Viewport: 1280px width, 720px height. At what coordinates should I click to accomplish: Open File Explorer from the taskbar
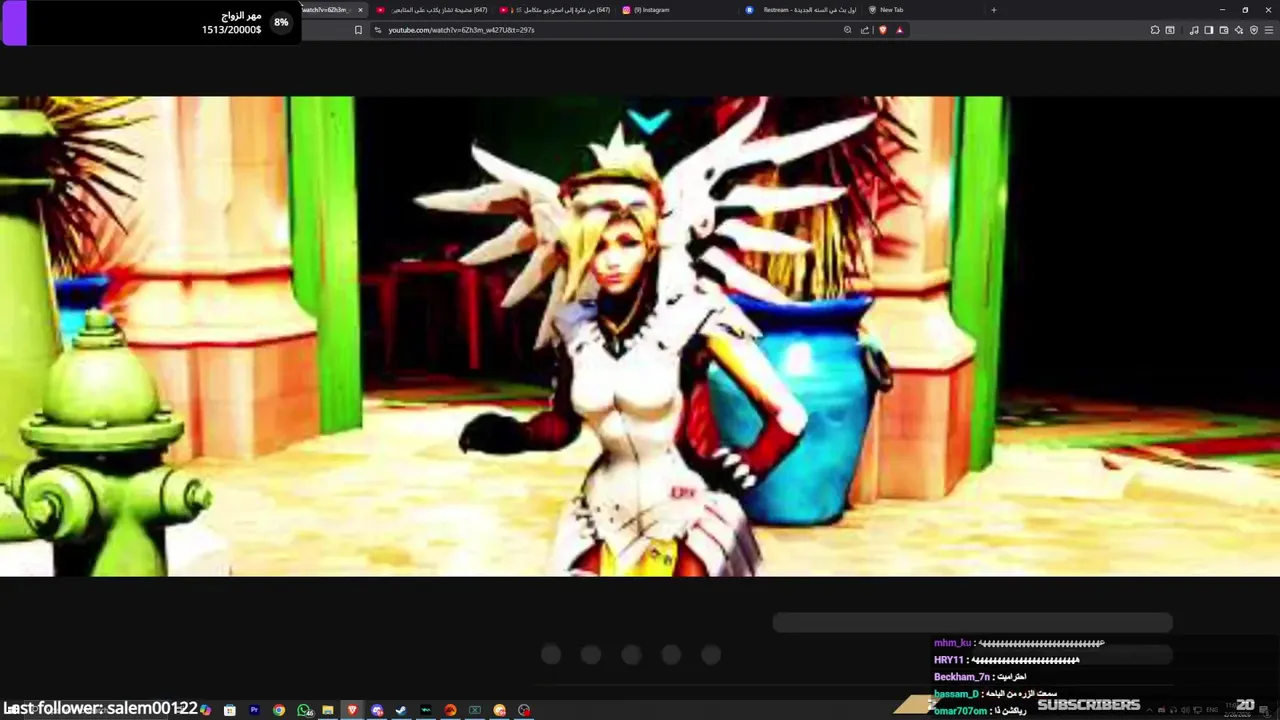click(x=328, y=710)
